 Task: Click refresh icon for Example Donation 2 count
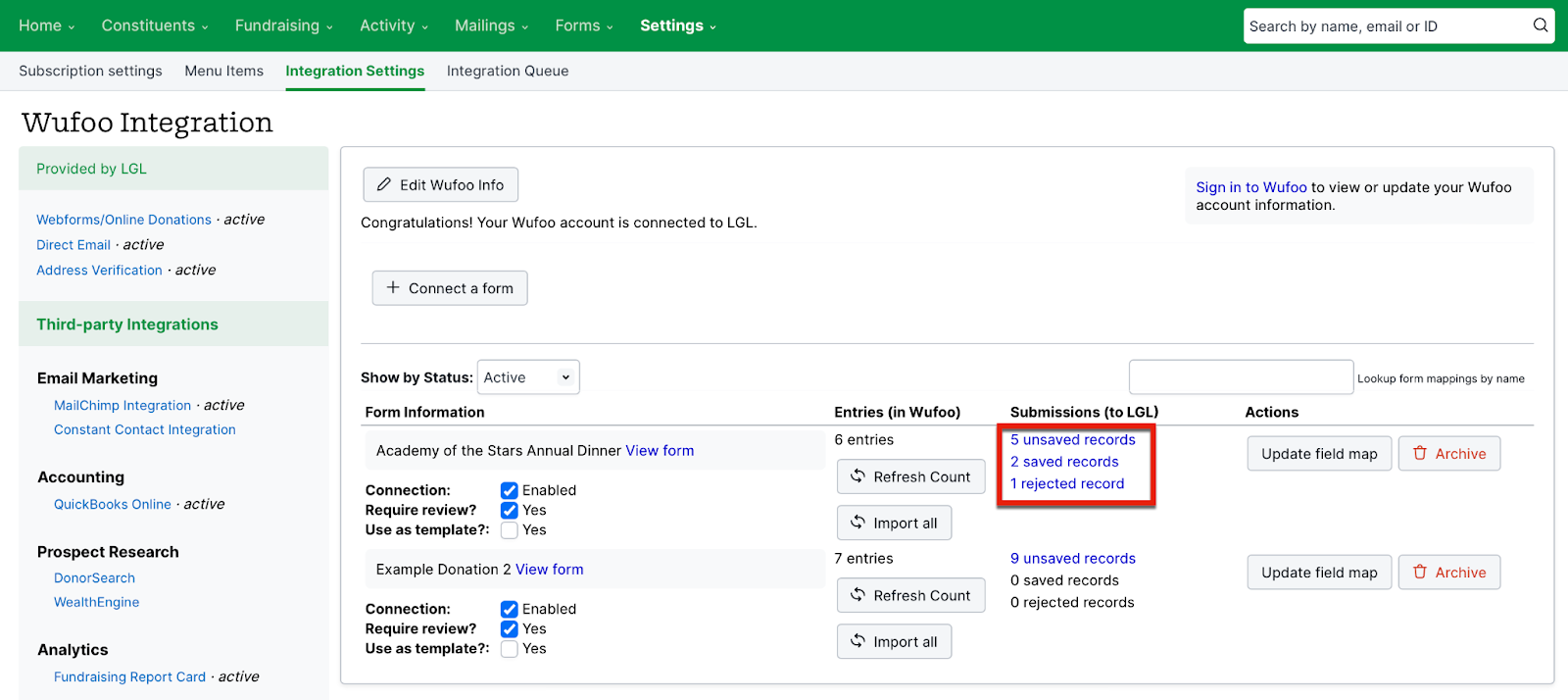click(x=857, y=594)
